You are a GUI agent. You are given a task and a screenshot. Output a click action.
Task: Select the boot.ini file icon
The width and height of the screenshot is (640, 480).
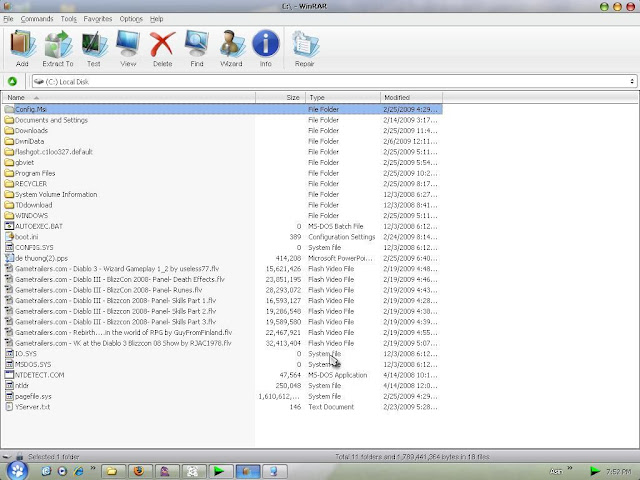pyautogui.click(x=9, y=237)
